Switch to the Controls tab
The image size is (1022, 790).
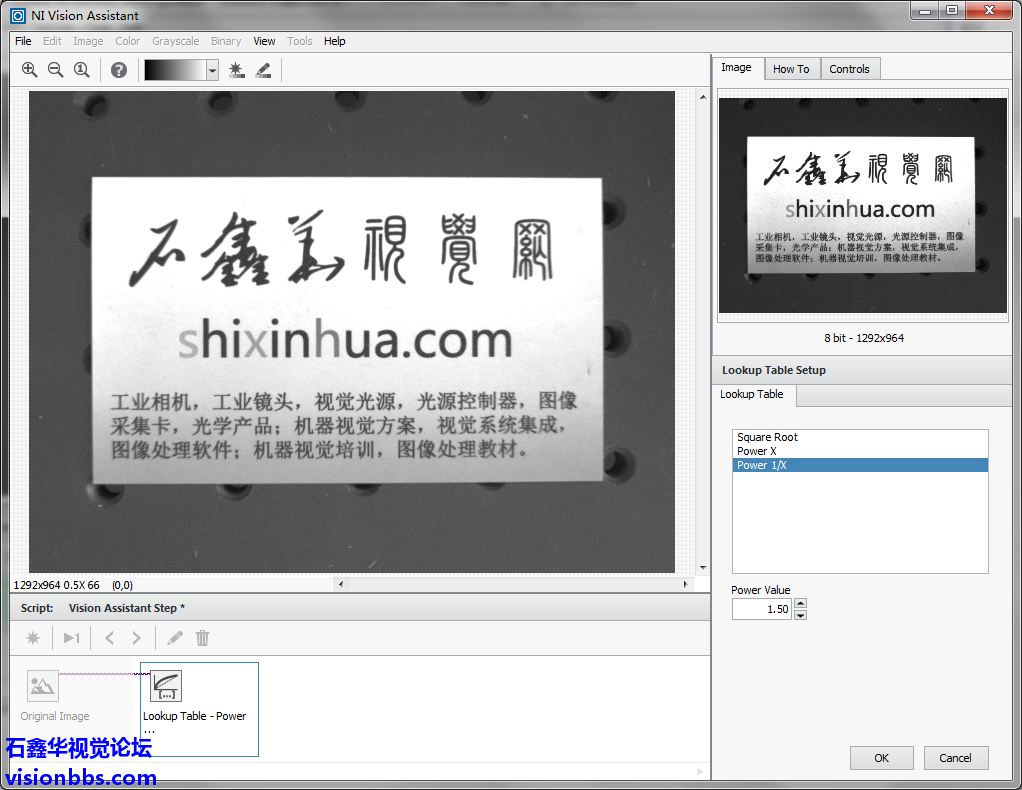[x=849, y=69]
